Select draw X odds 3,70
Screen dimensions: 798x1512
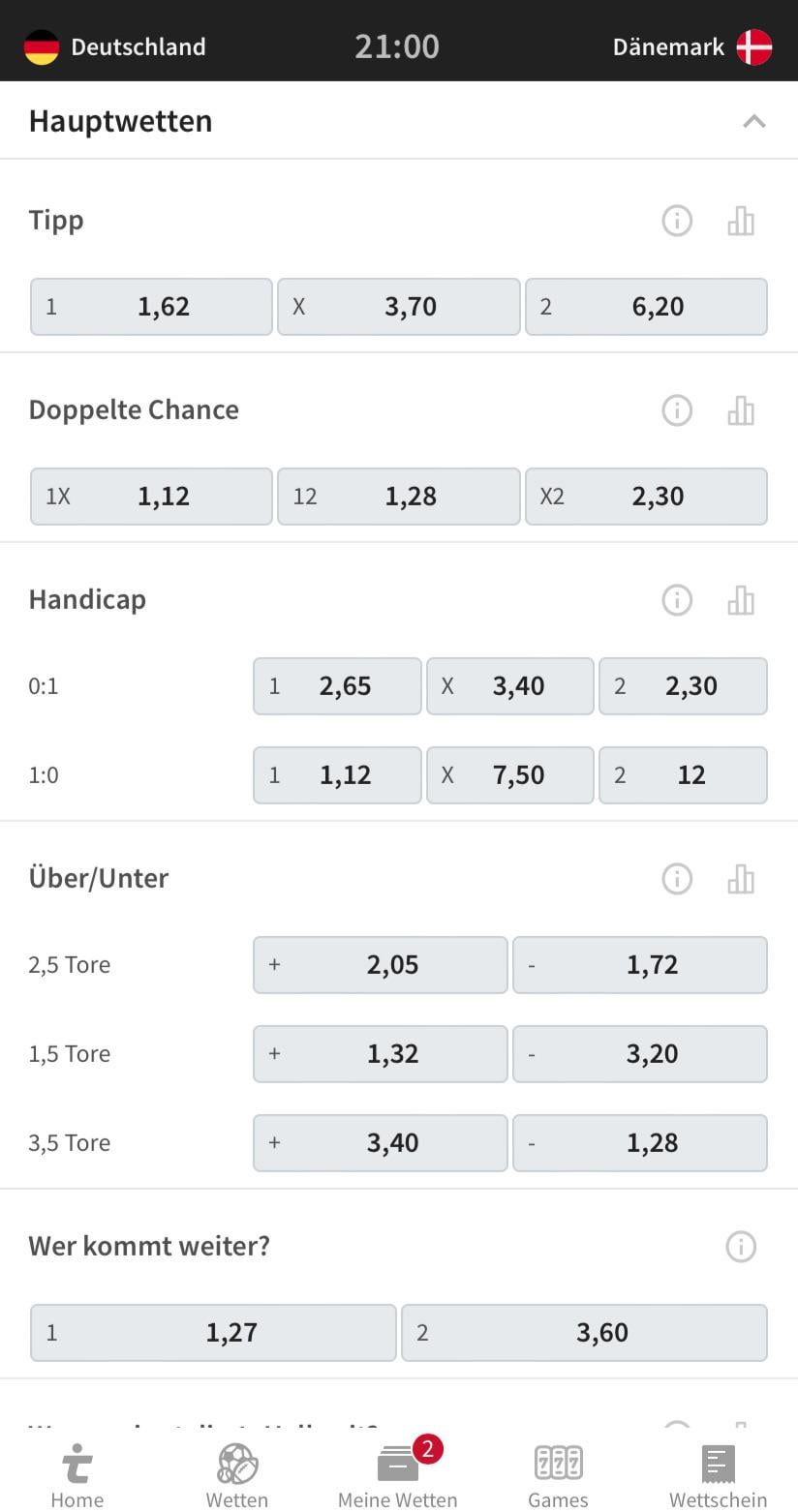(x=399, y=307)
